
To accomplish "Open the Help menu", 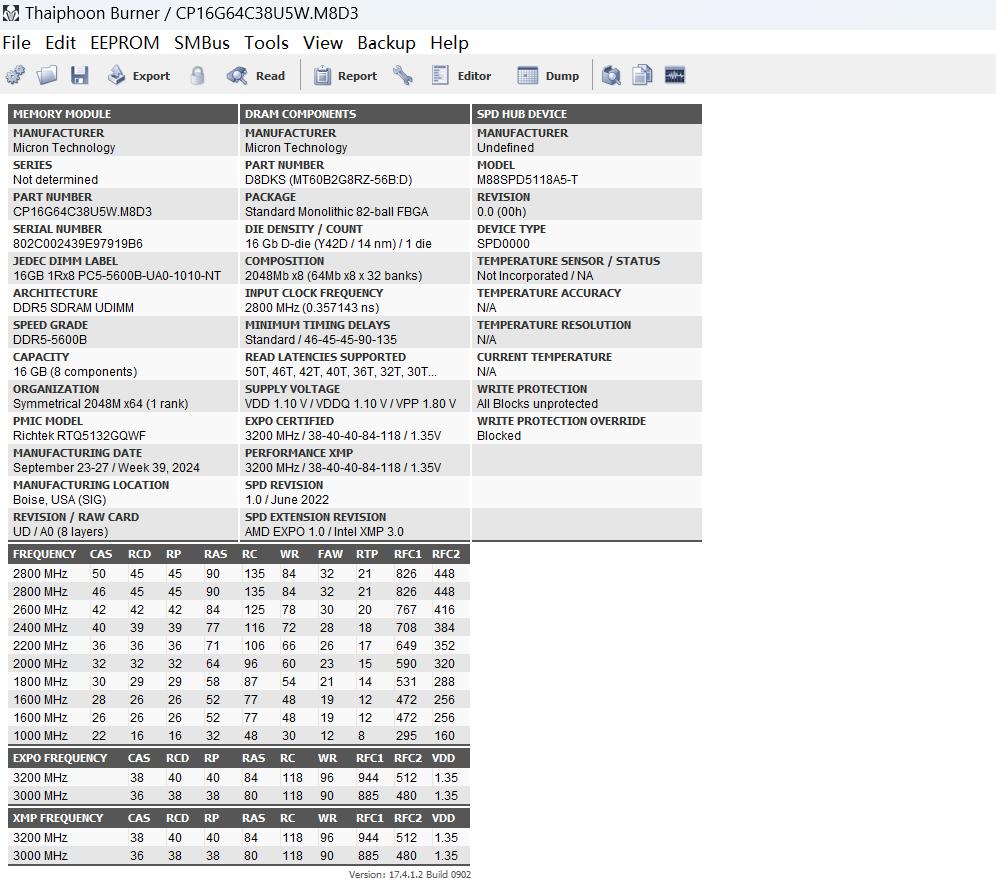I will click(449, 43).
